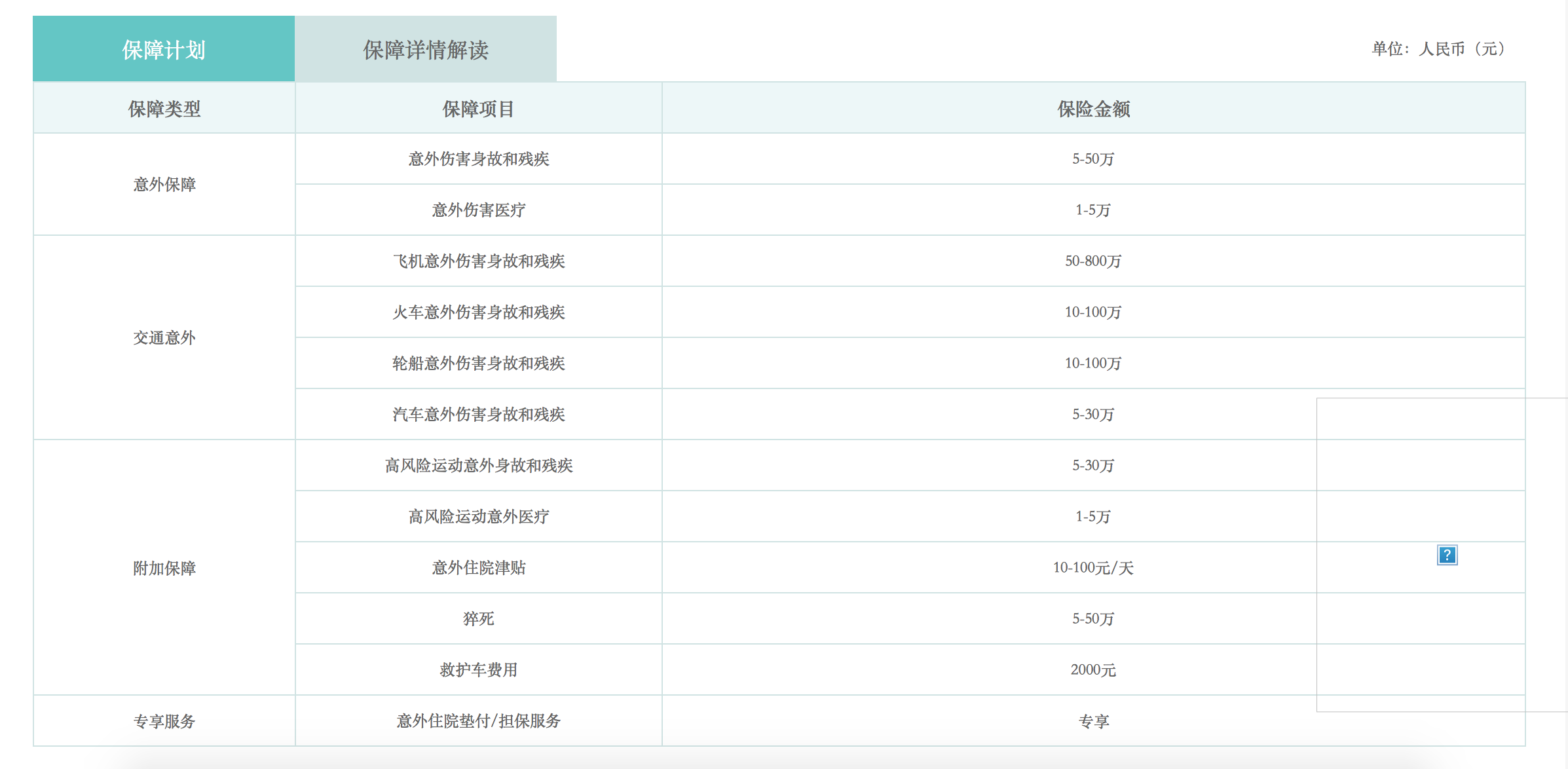Click the 意外伤害医疗 item
Screen dimensions: 1568x769
click(x=478, y=210)
